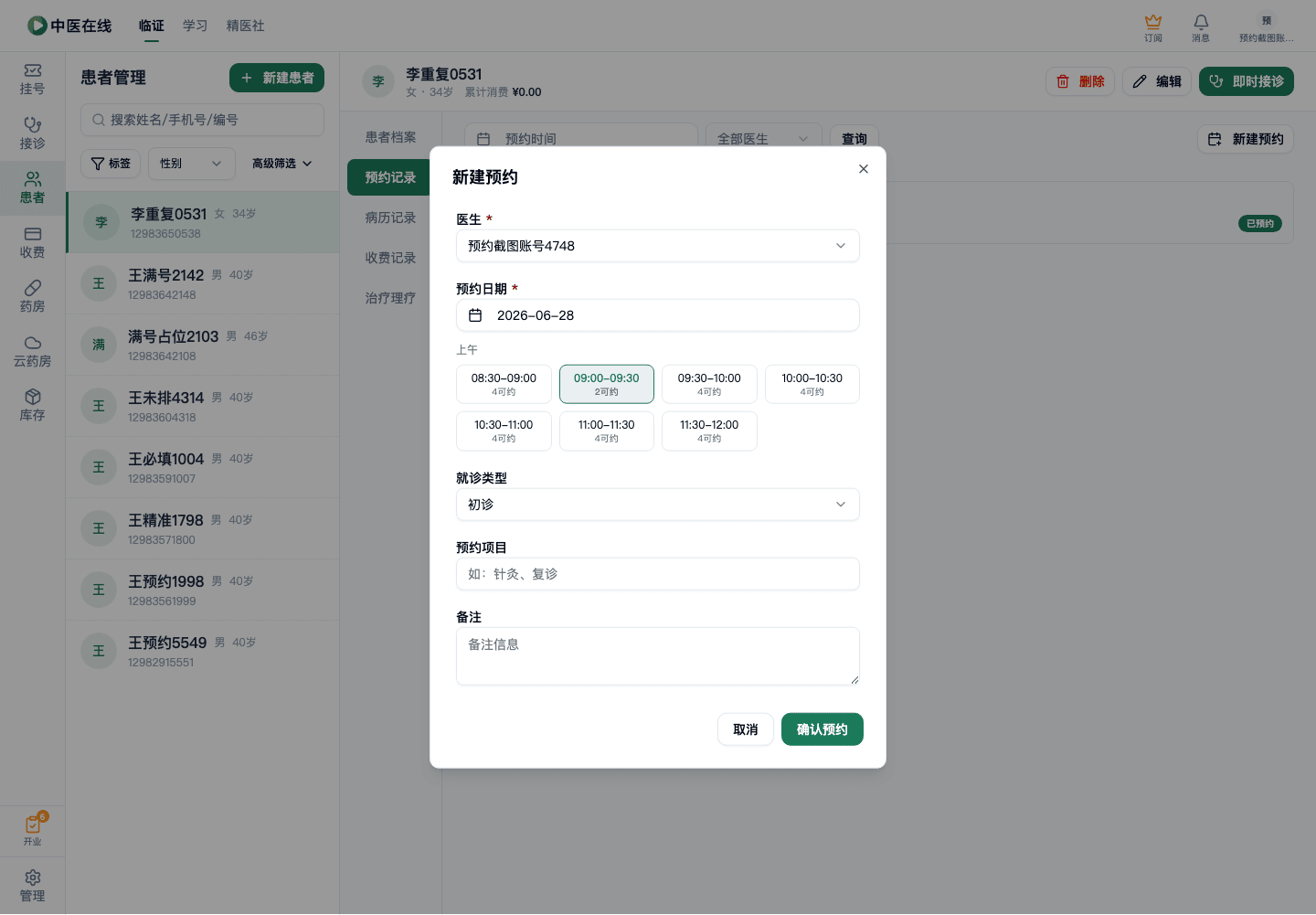
Task: Click the 确认预约 confirm button
Action: click(x=822, y=729)
